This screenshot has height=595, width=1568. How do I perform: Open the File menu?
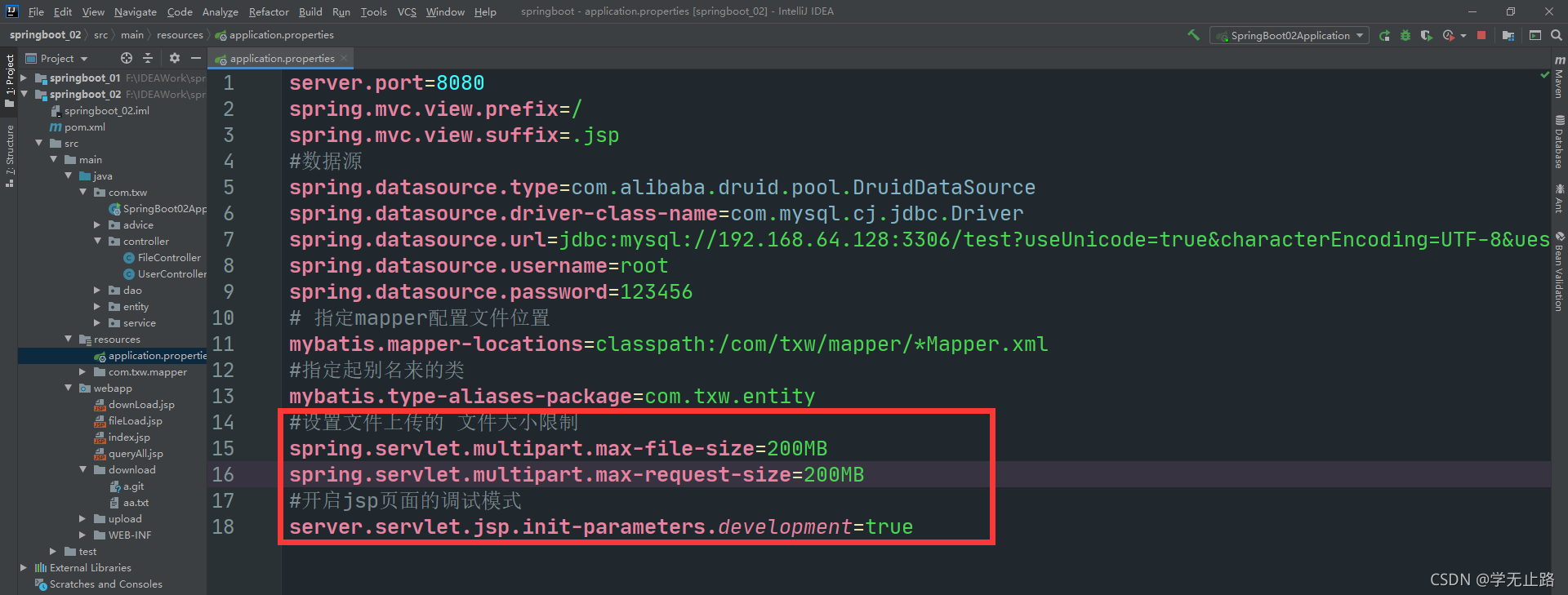[x=36, y=11]
